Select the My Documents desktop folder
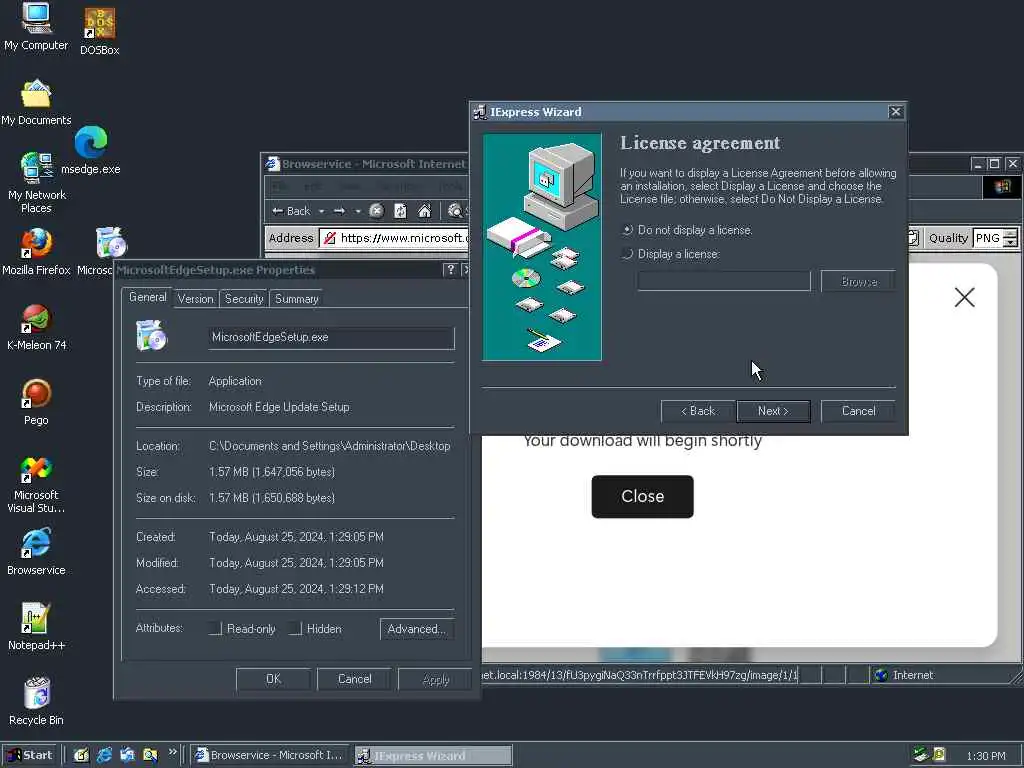Viewport: 1024px width, 768px height. point(36,103)
